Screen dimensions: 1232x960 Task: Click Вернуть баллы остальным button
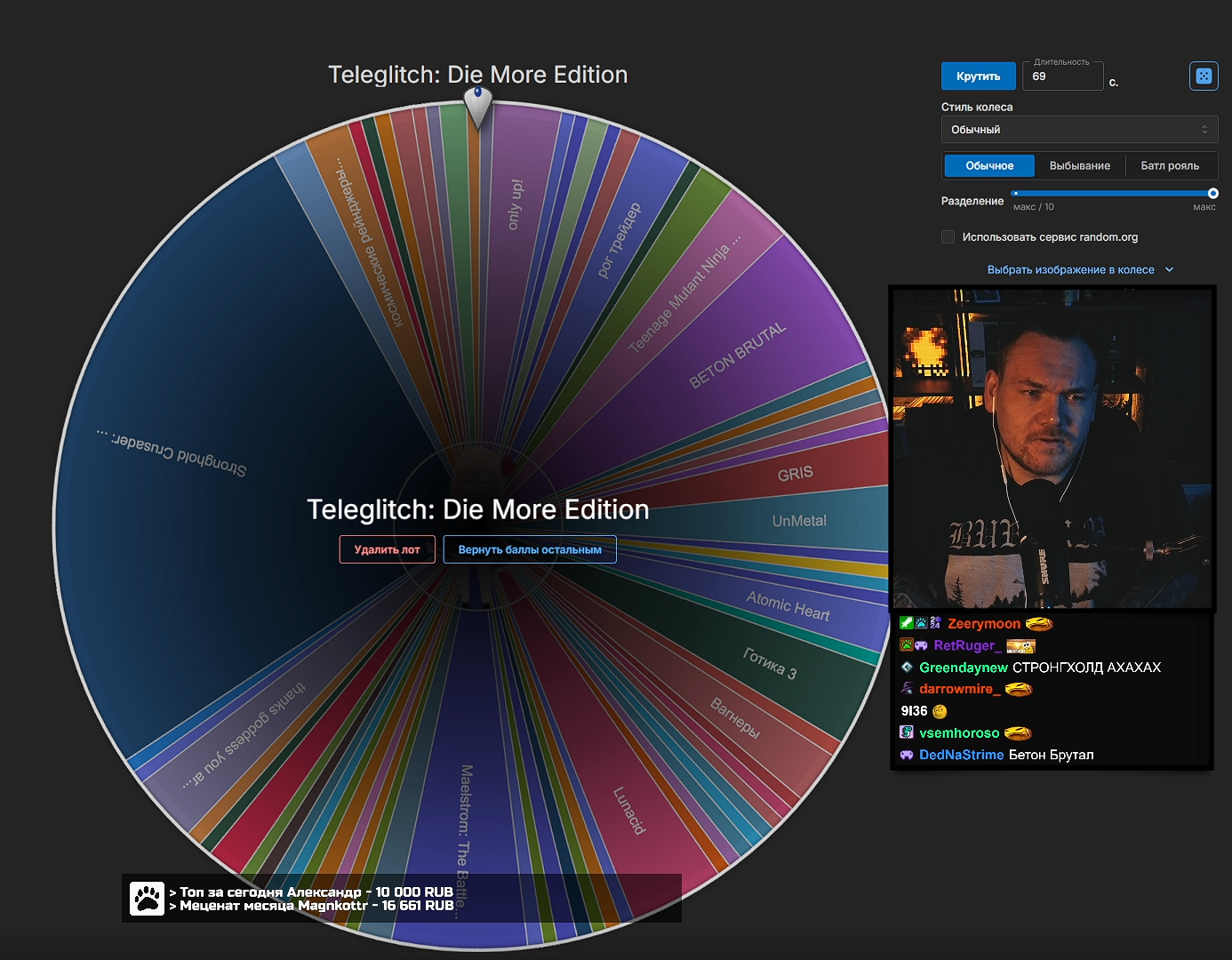[530, 550]
